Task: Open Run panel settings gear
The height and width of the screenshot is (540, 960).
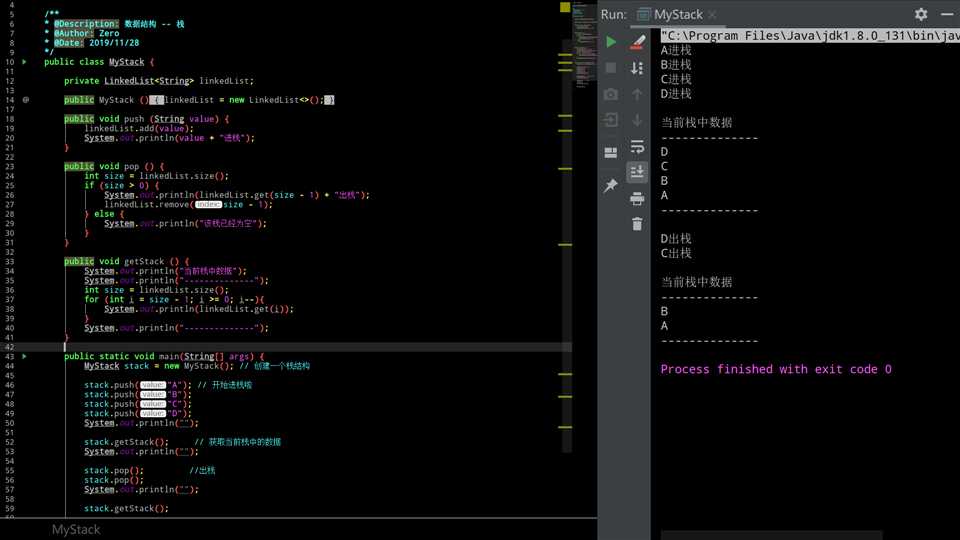Action: (921, 14)
